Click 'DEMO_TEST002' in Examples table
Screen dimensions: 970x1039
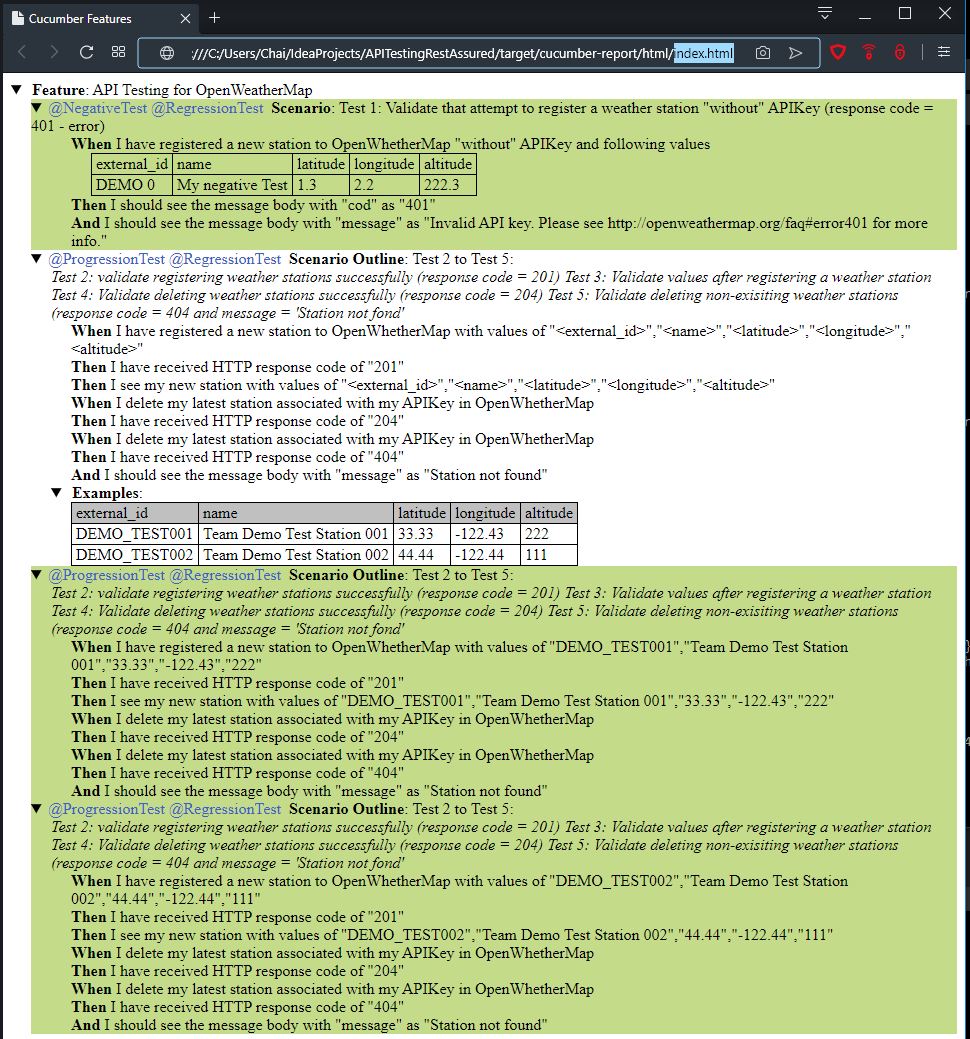pyautogui.click(x=135, y=555)
